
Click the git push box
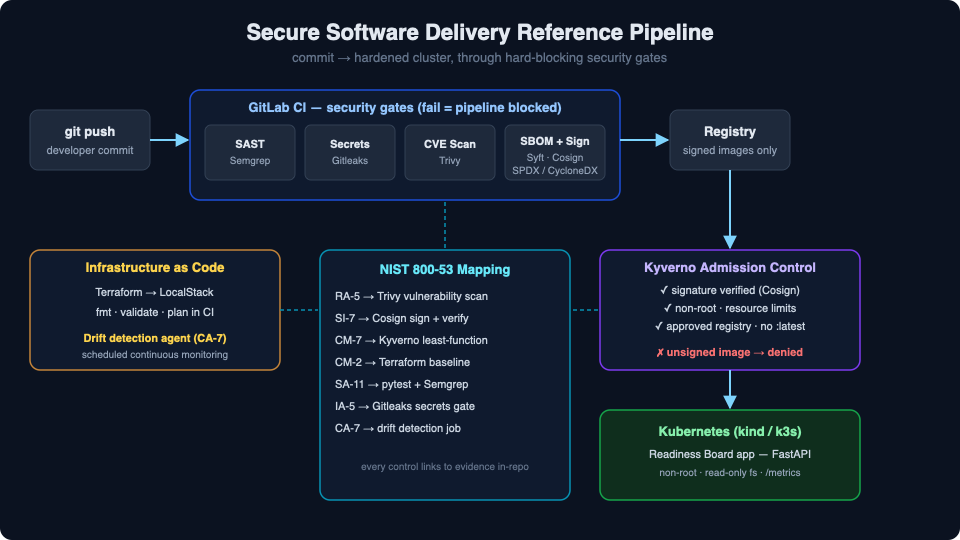tap(90, 140)
